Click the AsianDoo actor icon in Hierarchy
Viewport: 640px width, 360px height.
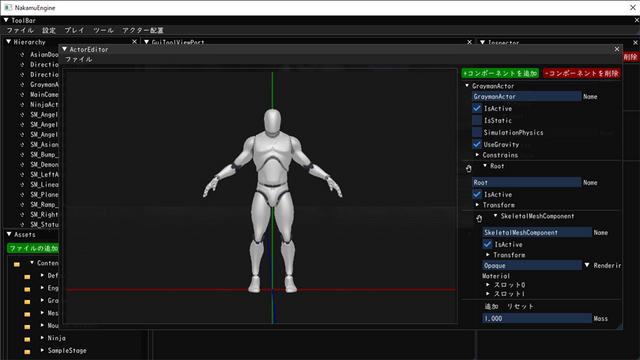[22, 54]
